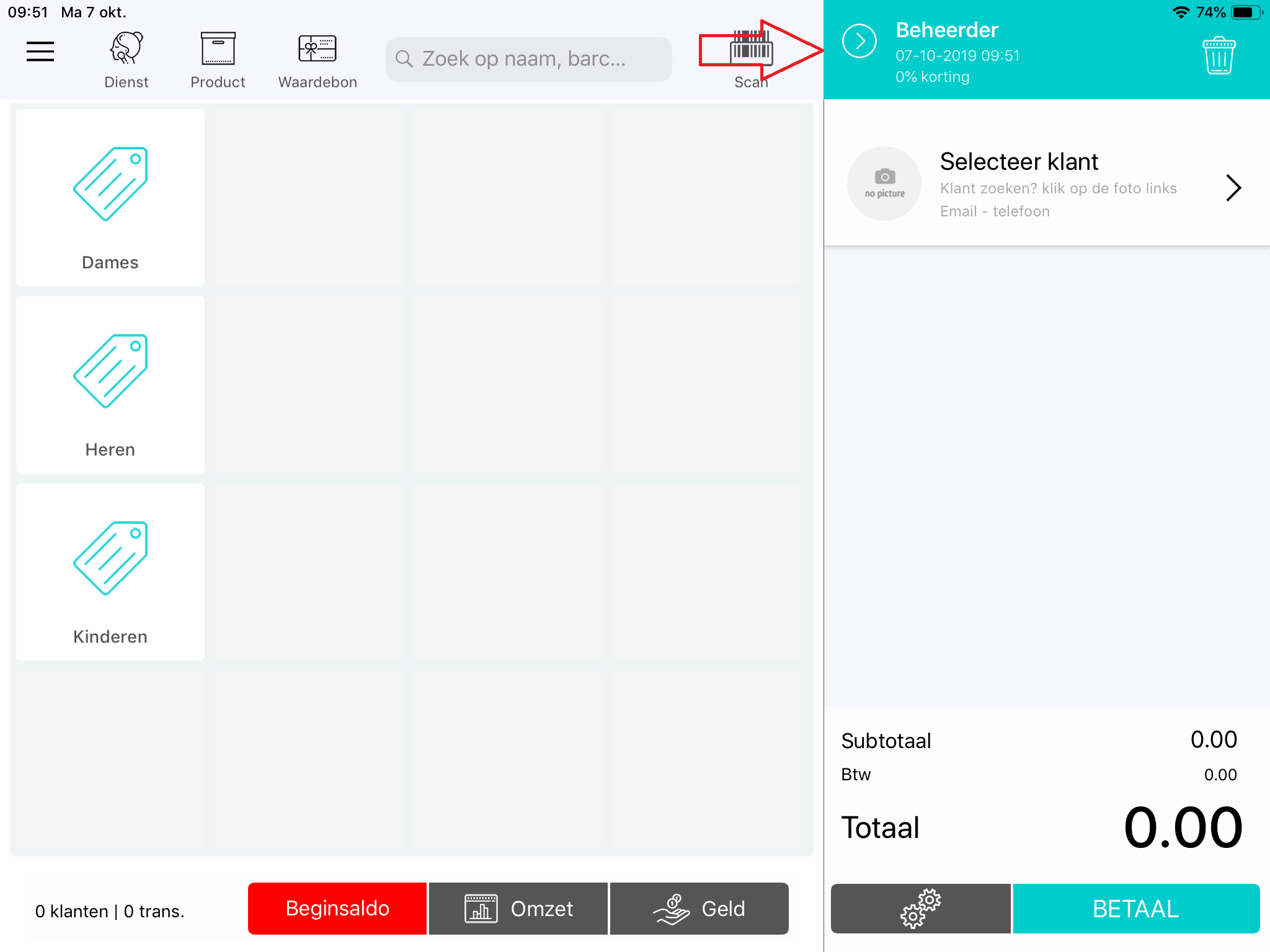Open the Omzet revenue report
Viewport: 1270px width, 952px height.
518,909
